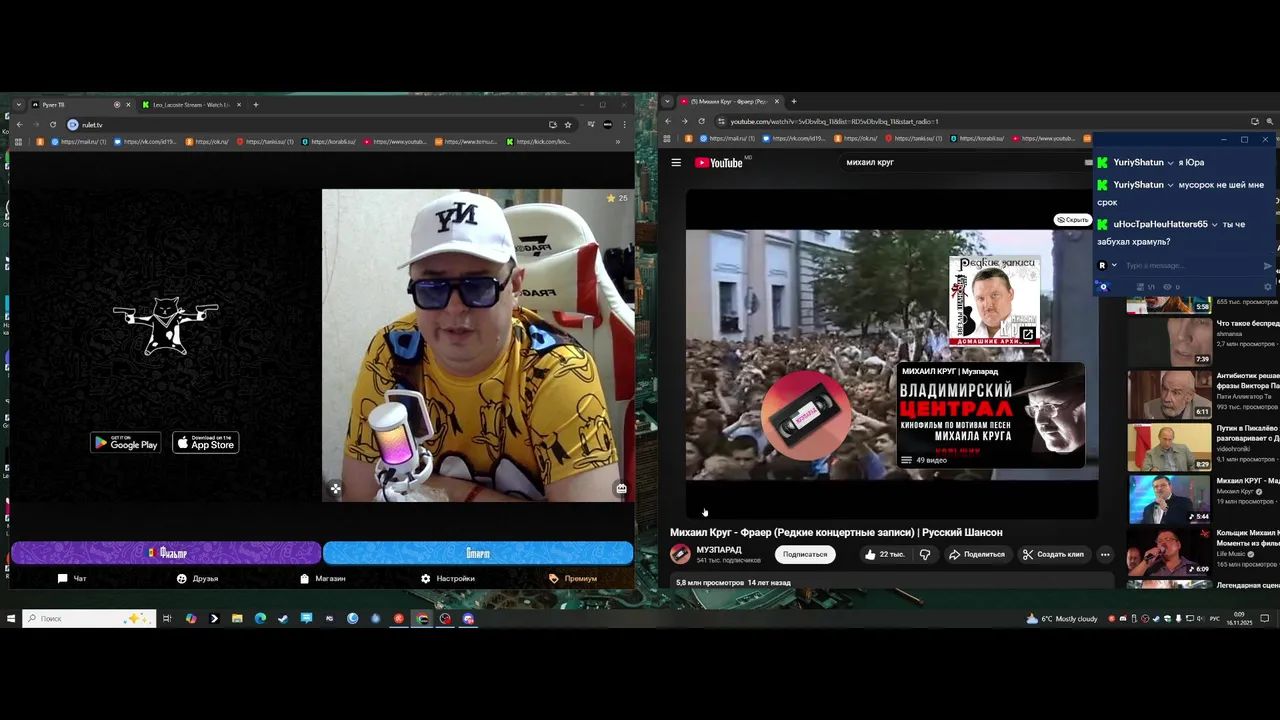
Task: Open the МУЗПАРАД channel avatar
Action: tap(680, 554)
